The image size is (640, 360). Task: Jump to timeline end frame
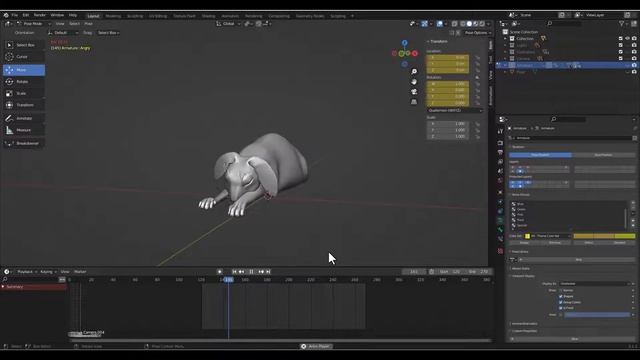pyautogui.click(x=269, y=272)
